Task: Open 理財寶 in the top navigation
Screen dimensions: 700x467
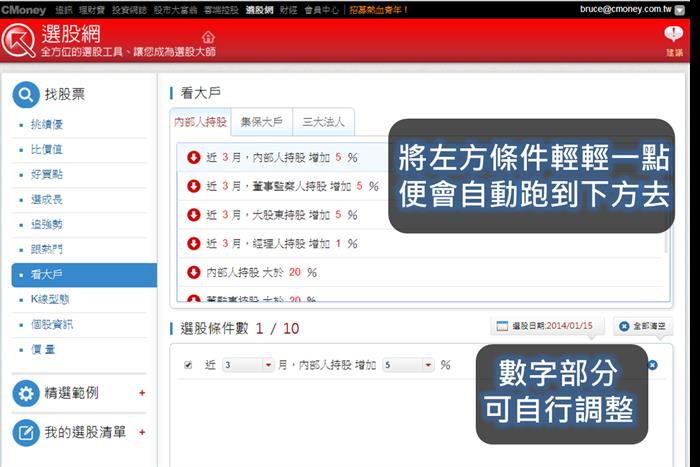Action: point(92,10)
